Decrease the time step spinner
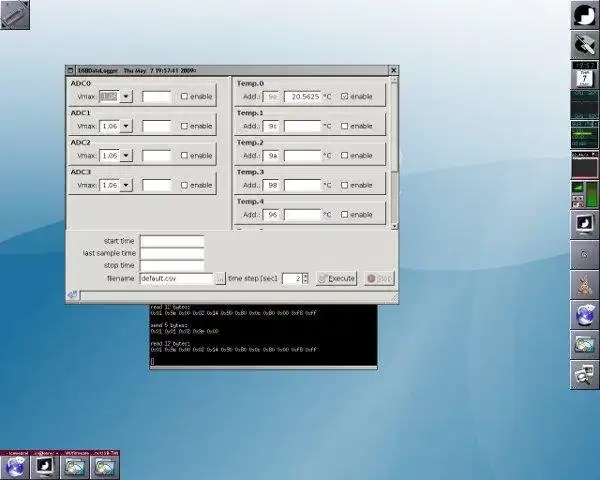This screenshot has height=480, width=600. tap(305, 281)
